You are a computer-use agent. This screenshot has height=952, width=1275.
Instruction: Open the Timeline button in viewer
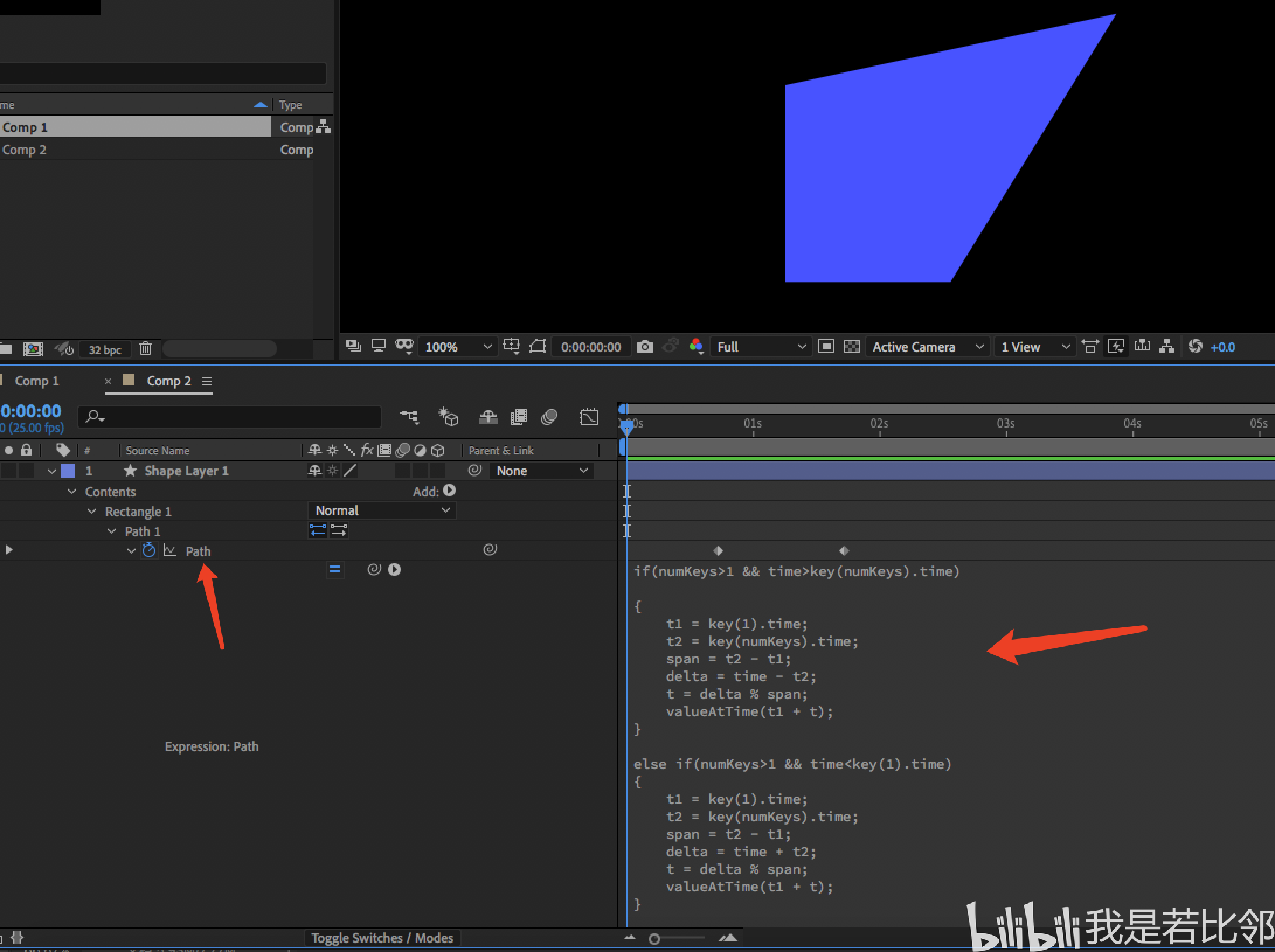tap(1142, 346)
